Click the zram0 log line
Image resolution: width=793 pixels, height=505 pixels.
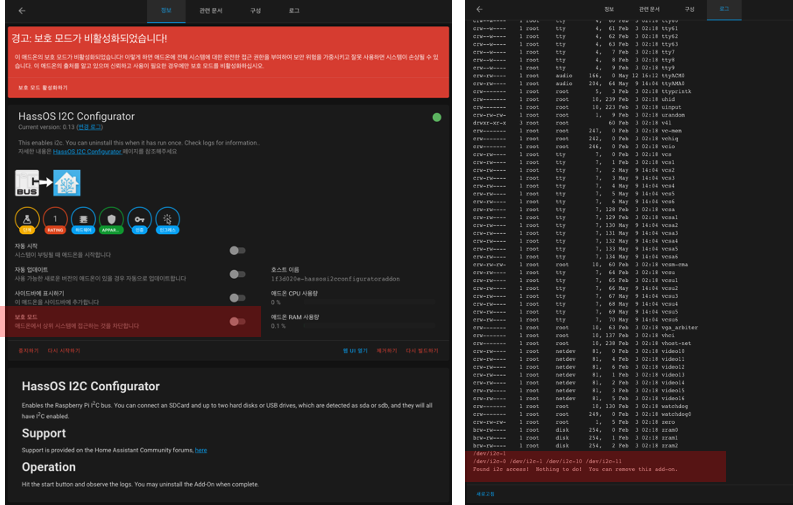click(576, 430)
